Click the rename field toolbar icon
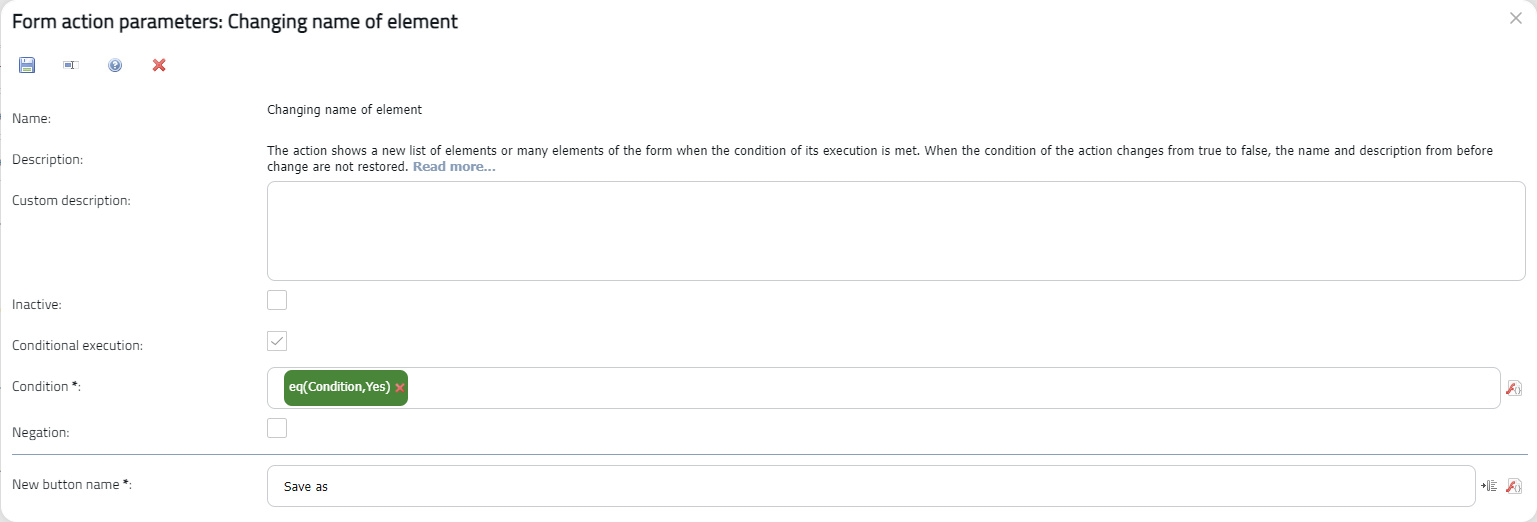 [71, 65]
